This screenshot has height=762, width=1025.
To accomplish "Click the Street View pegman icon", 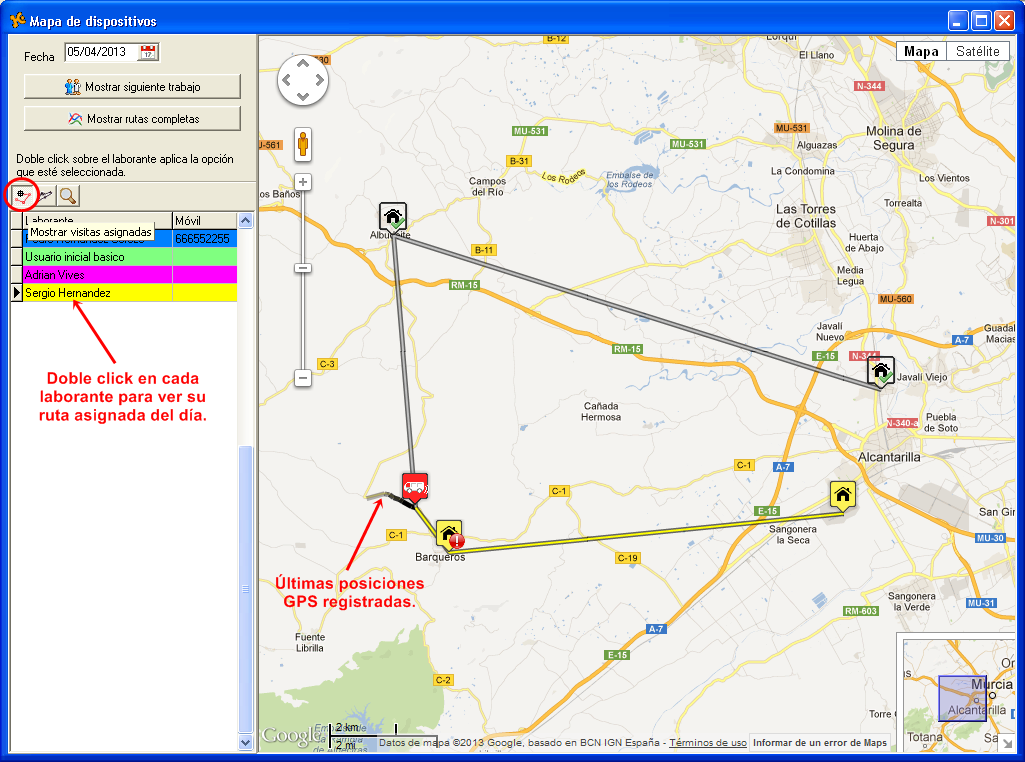I will click(x=303, y=146).
